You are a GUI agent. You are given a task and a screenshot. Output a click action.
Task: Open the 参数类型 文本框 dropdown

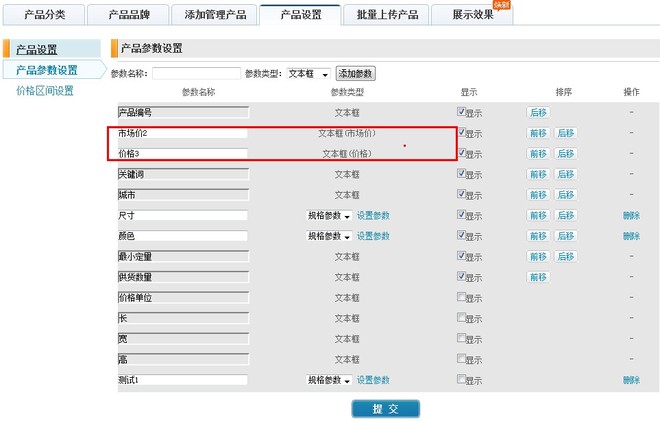coord(308,74)
